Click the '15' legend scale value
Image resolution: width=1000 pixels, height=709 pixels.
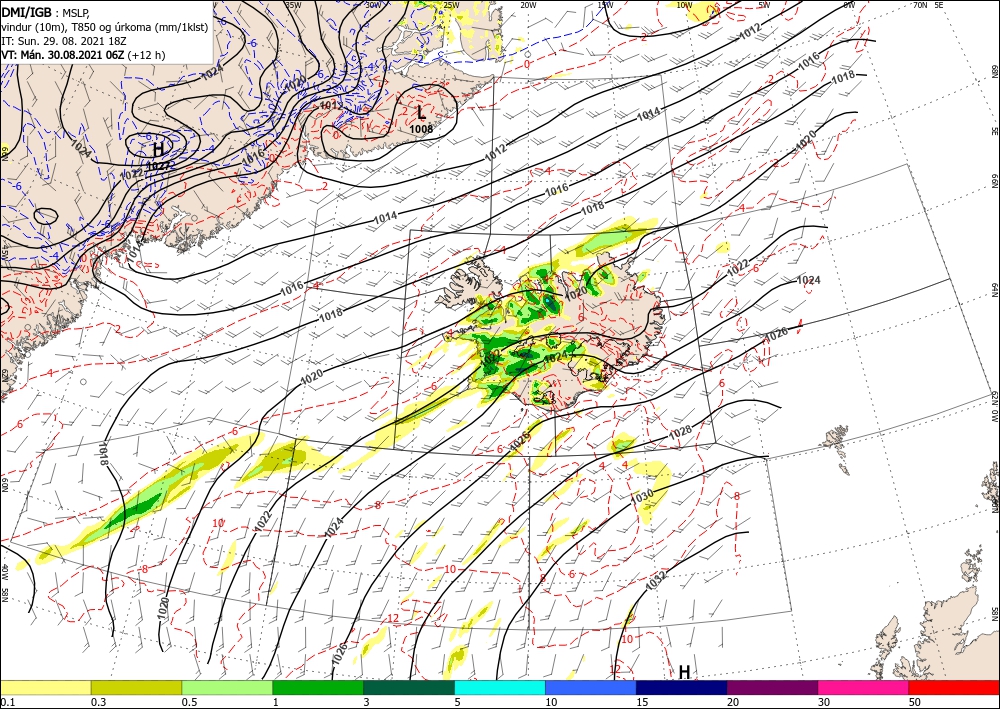coord(642,702)
